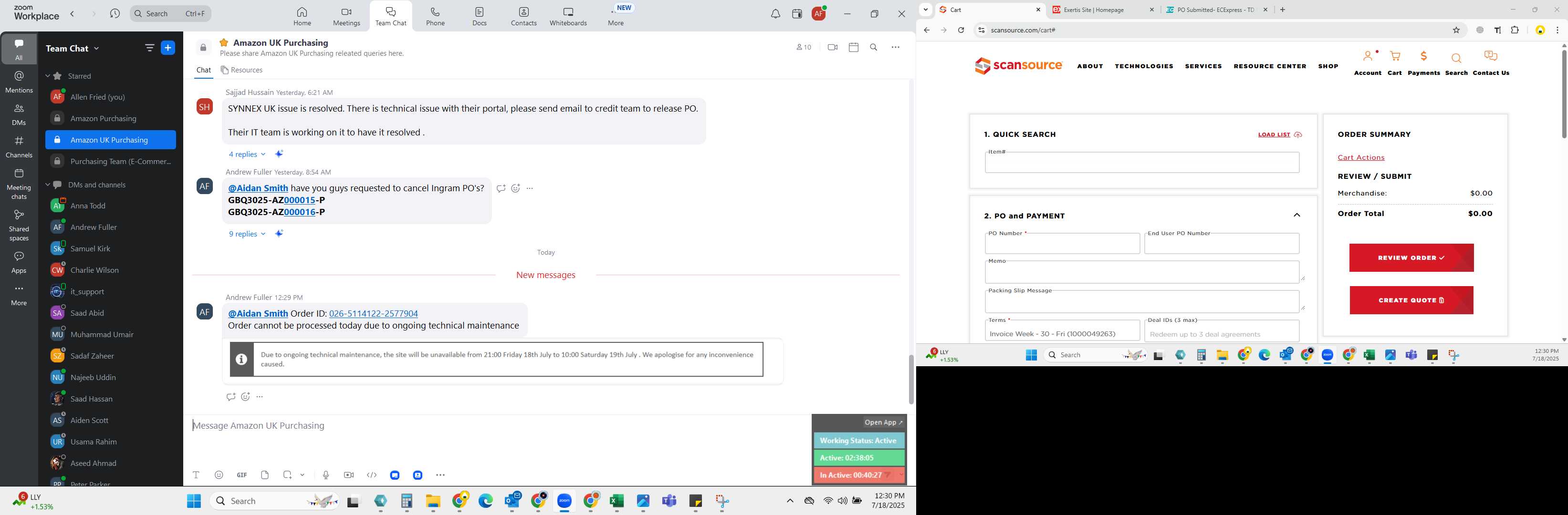Collapse the PO and PAYMENT section chevron
The height and width of the screenshot is (515, 1568).
(1296, 215)
